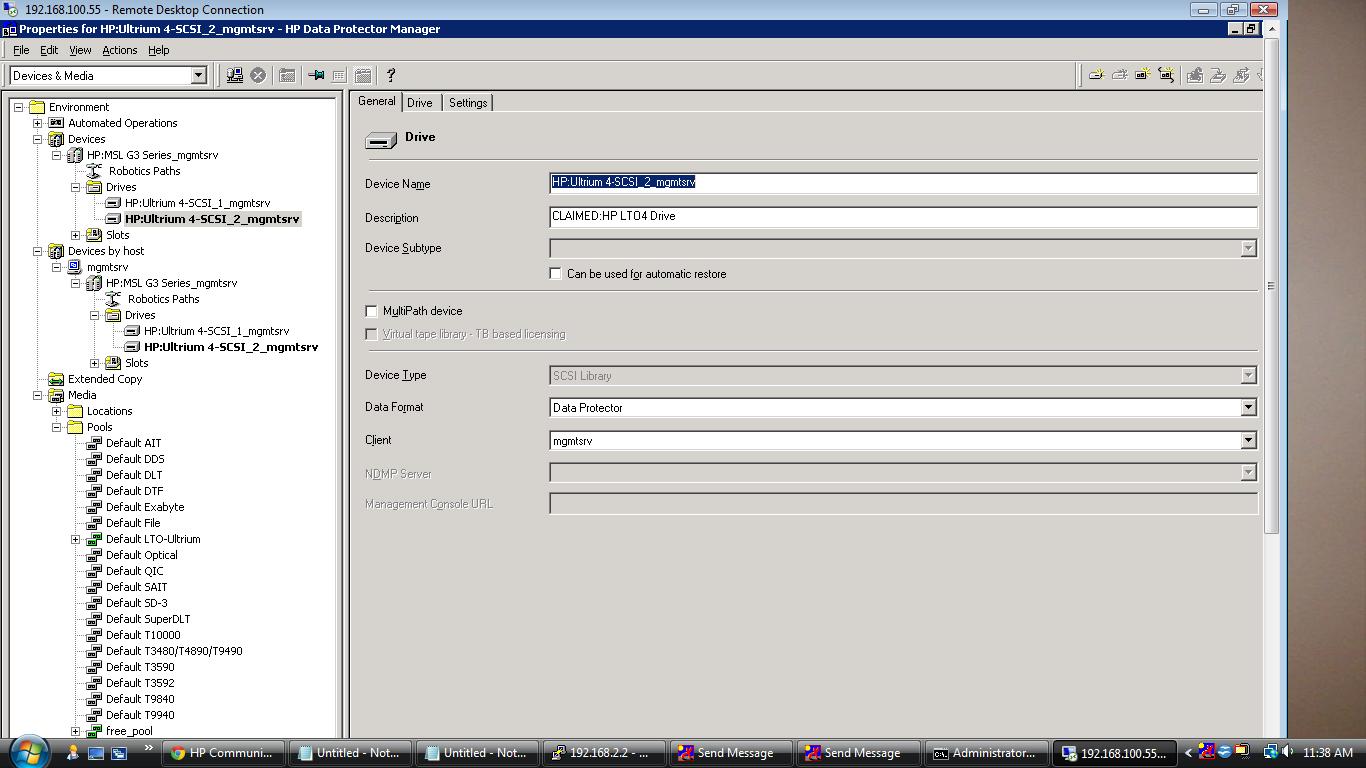Screen dimensions: 1366x768
Task: Open Windows Start button
Action: coord(28,751)
